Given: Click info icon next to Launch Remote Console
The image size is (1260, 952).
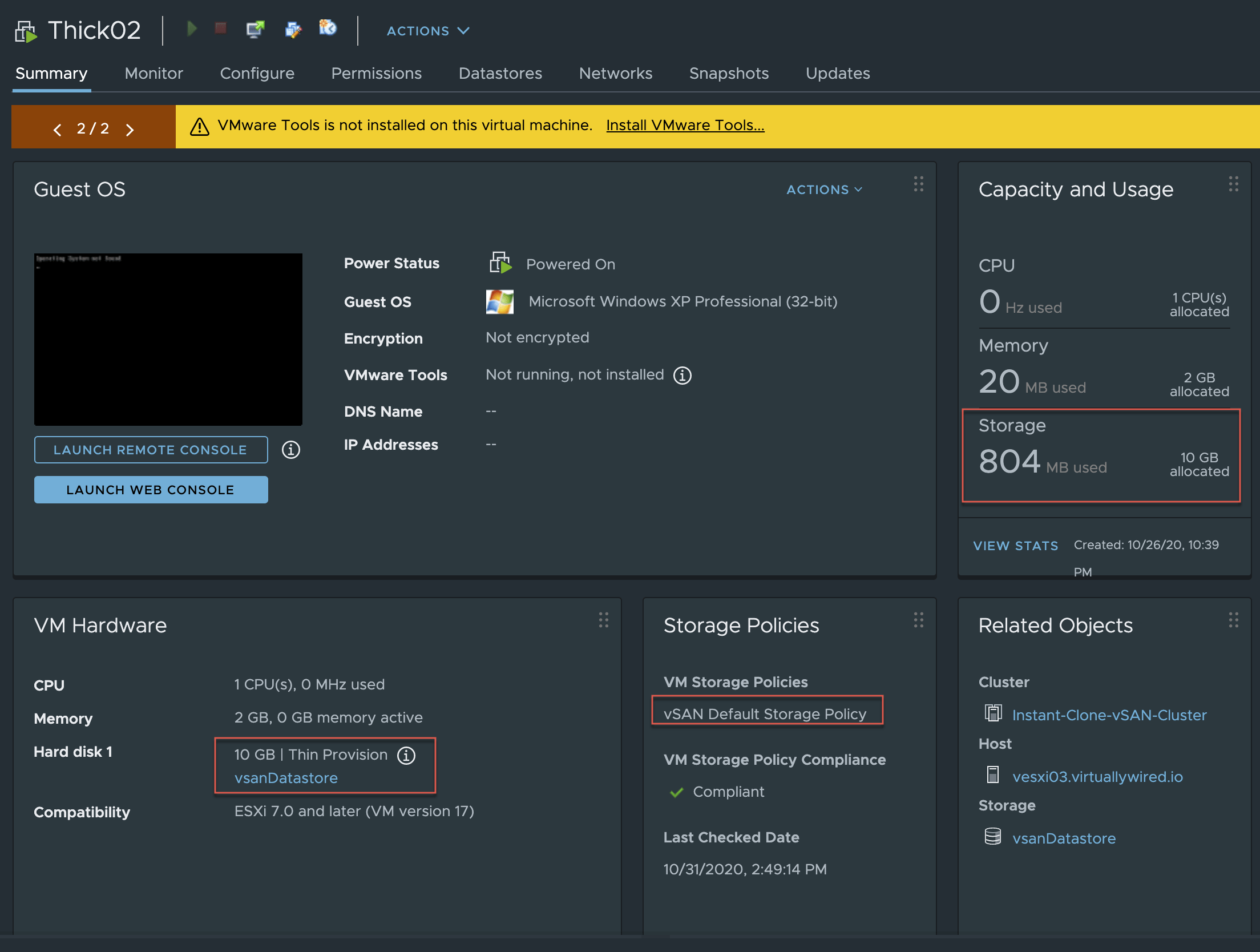Looking at the screenshot, I should coord(291,450).
